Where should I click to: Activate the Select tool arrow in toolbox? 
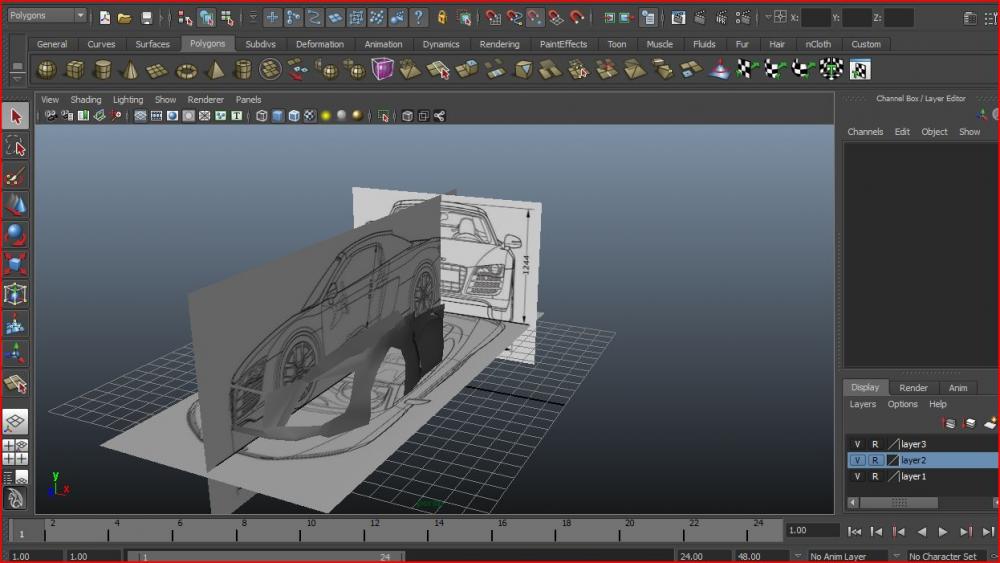tap(15, 117)
